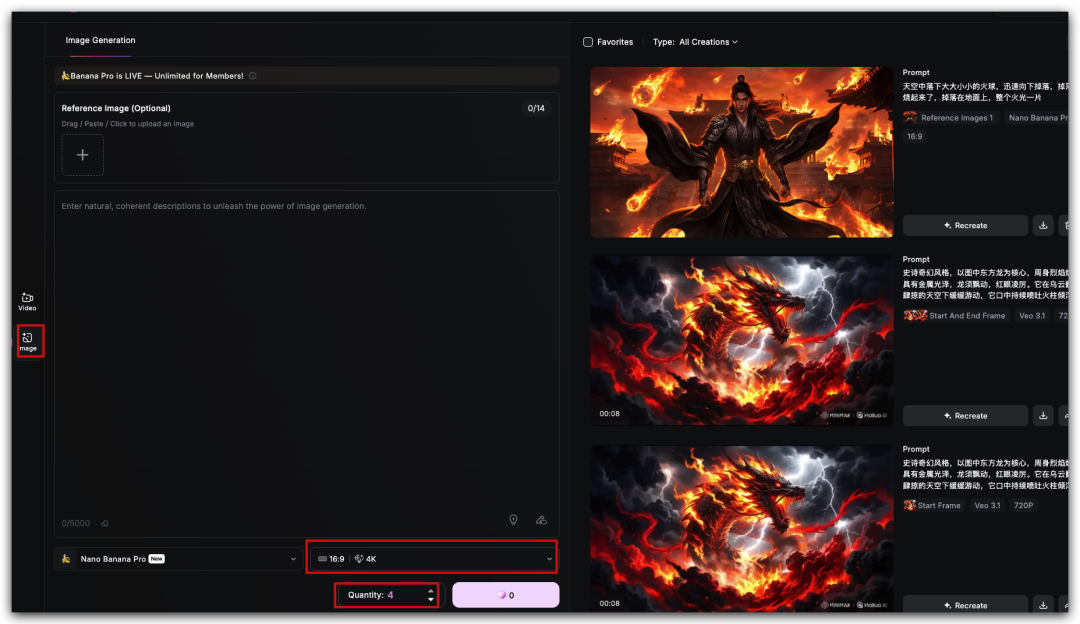
Task: Open the 16:9 4K aspect ratio dropdown
Action: pos(432,559)
